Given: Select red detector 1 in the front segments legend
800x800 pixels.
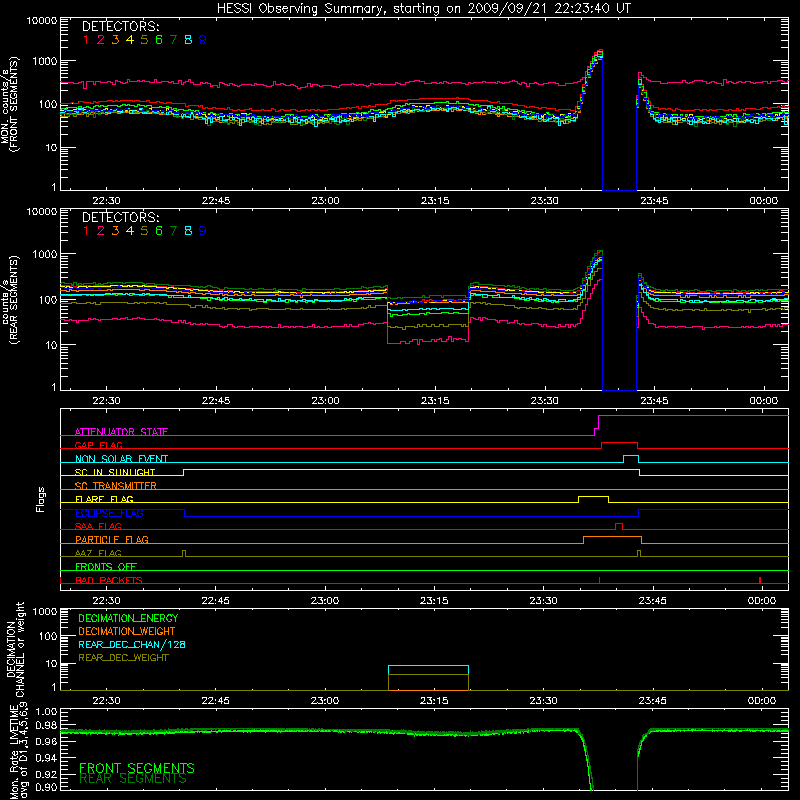Looking at the screenshot, I should tap(86, 40).
